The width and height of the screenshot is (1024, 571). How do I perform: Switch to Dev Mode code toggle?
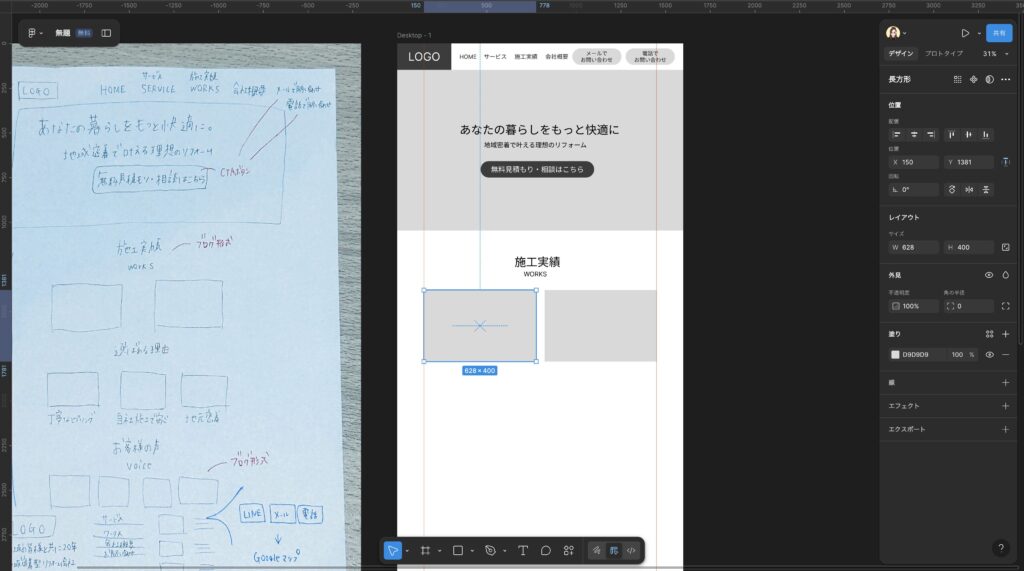630,550
